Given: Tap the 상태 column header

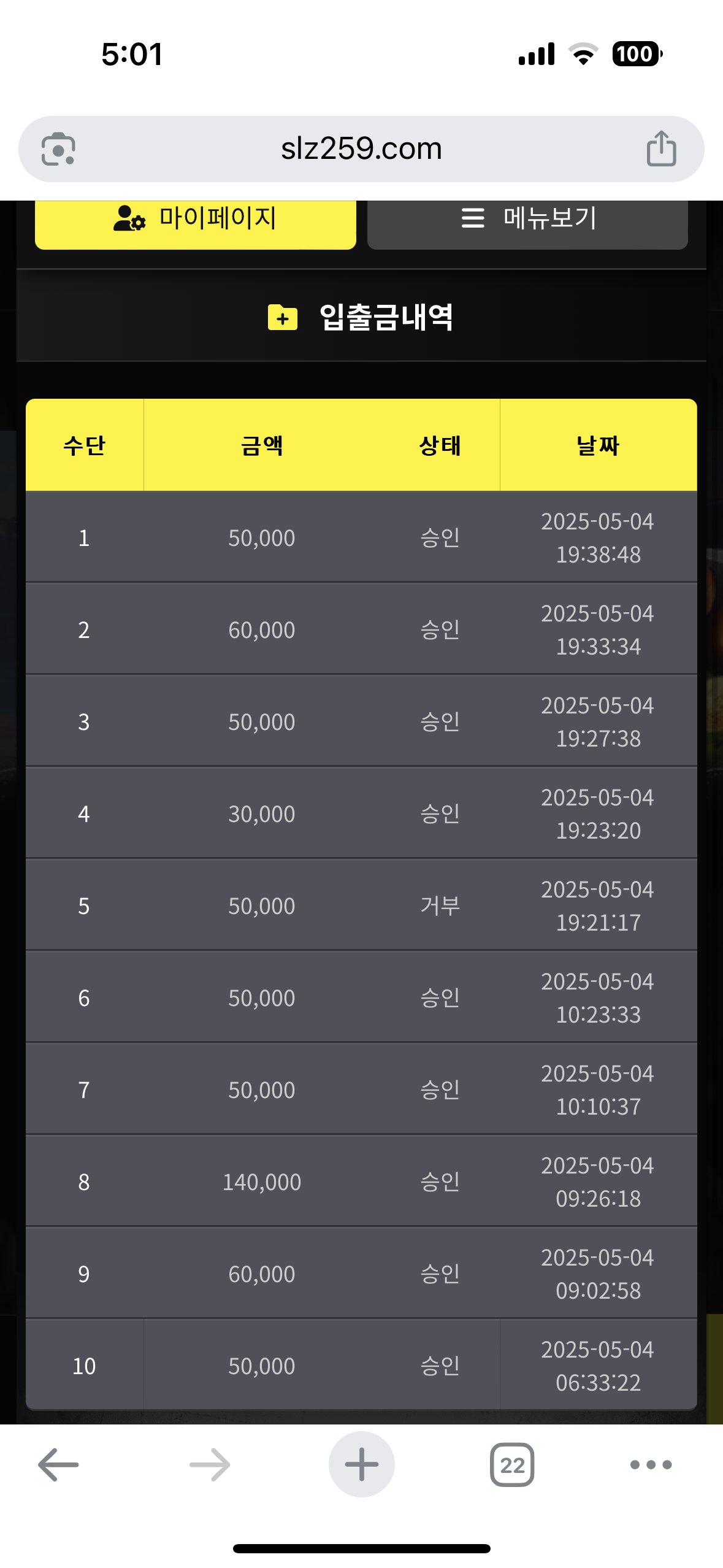Looking at the screenshot, I should click(x=440, y=445).
